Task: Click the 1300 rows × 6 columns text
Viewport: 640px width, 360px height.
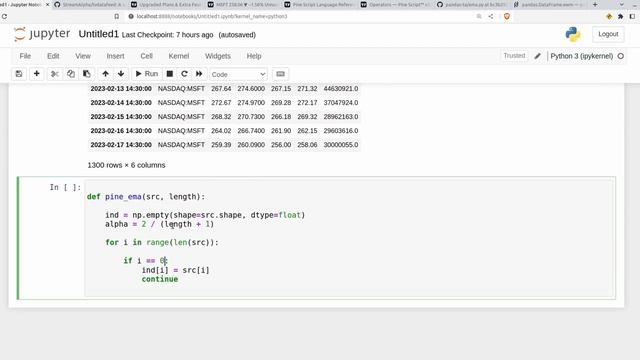Action: [126, 165]
